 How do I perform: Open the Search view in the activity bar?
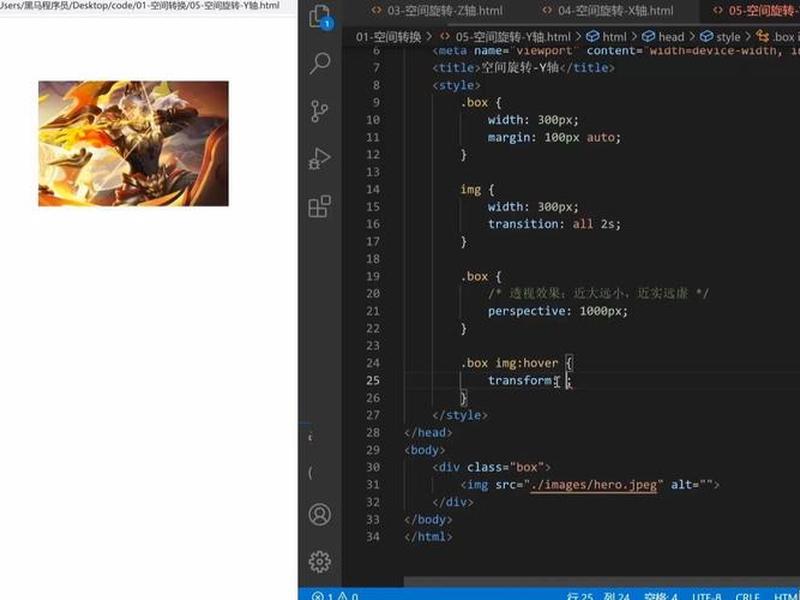tap(320, 63)
